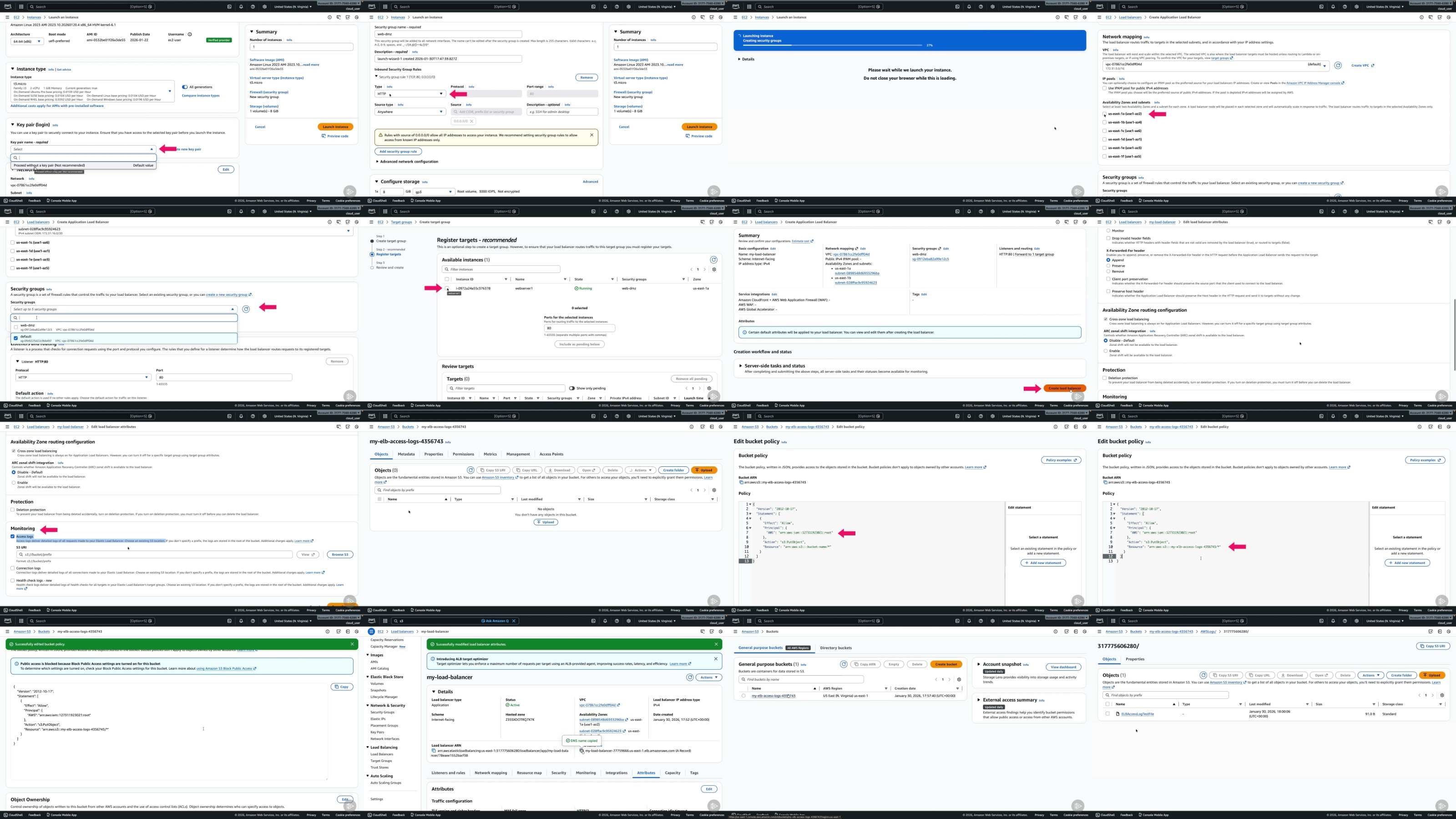Close the 0.0.0.0/0 allow-all warning
Screen dimensions: 1456x819
coord(592,135)
